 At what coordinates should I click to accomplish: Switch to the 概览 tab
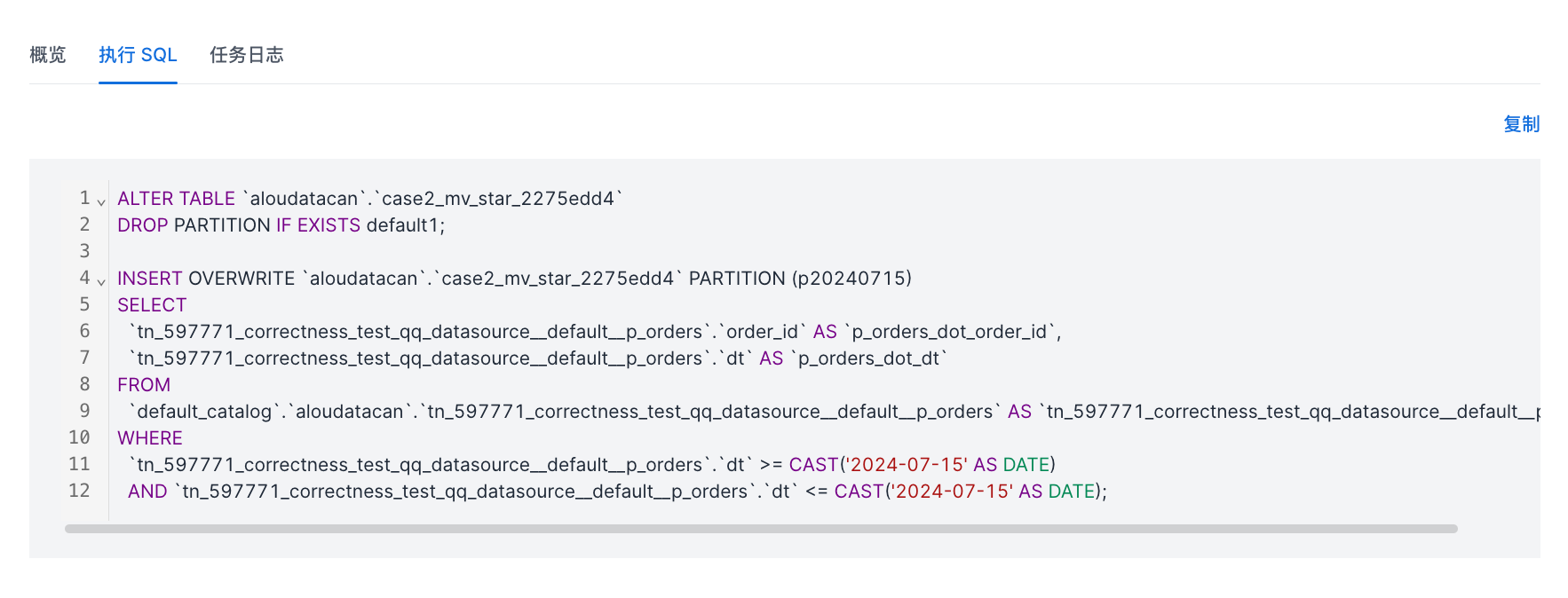point(48,55)
